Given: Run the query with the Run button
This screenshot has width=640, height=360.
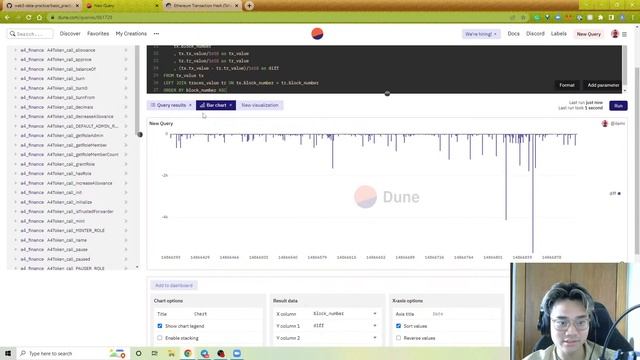Looking at the screenshot, I should [618, 106].
